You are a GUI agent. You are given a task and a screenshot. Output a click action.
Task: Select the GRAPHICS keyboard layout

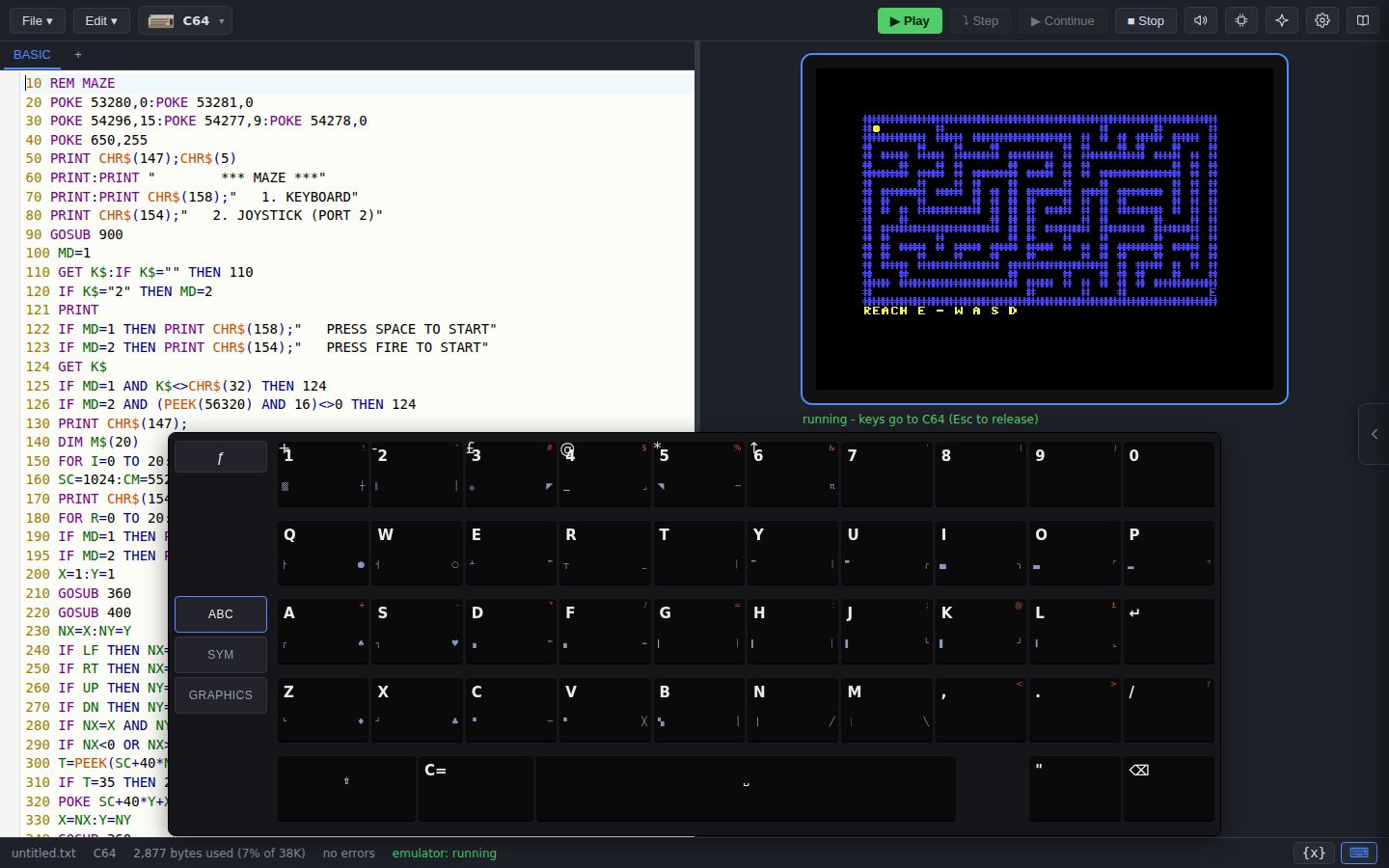tap(221, 695)
